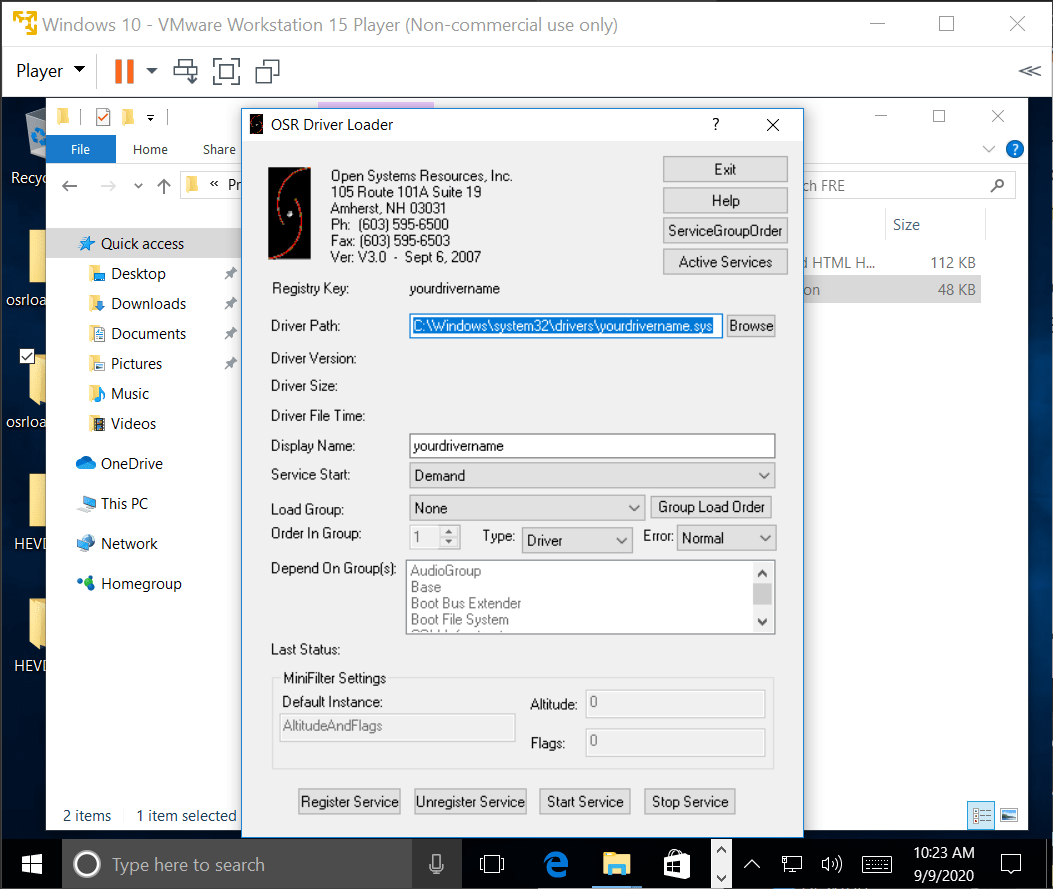
Task: Click the Driver Path input field
Action: (565, 326)
